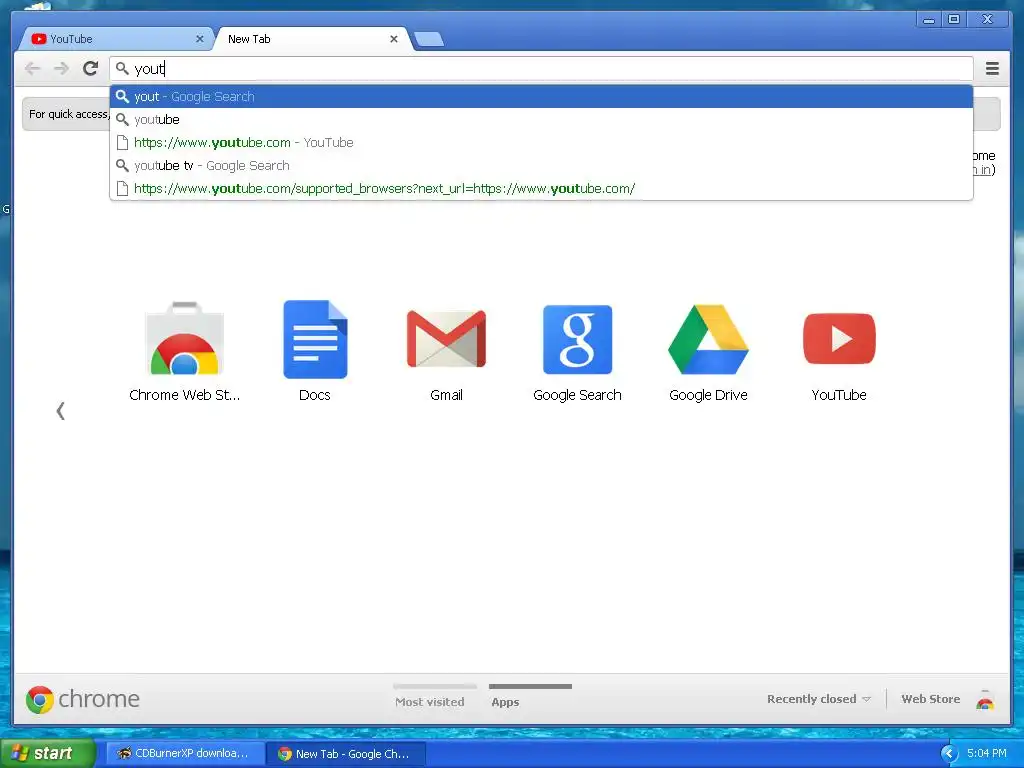Screen dimensions: 1024x768
Task: Expand the Recently closed dropdown
Action: (819, 699)
